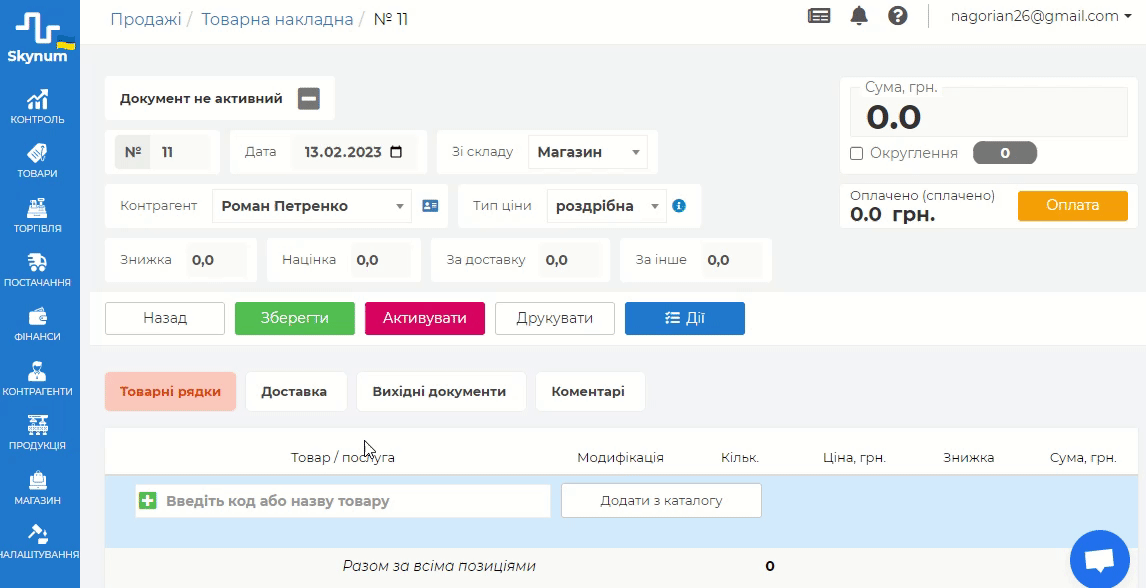Switch to the Доставка tab
This screenshot has width=1146, height=588.
[x=294, y=392]
